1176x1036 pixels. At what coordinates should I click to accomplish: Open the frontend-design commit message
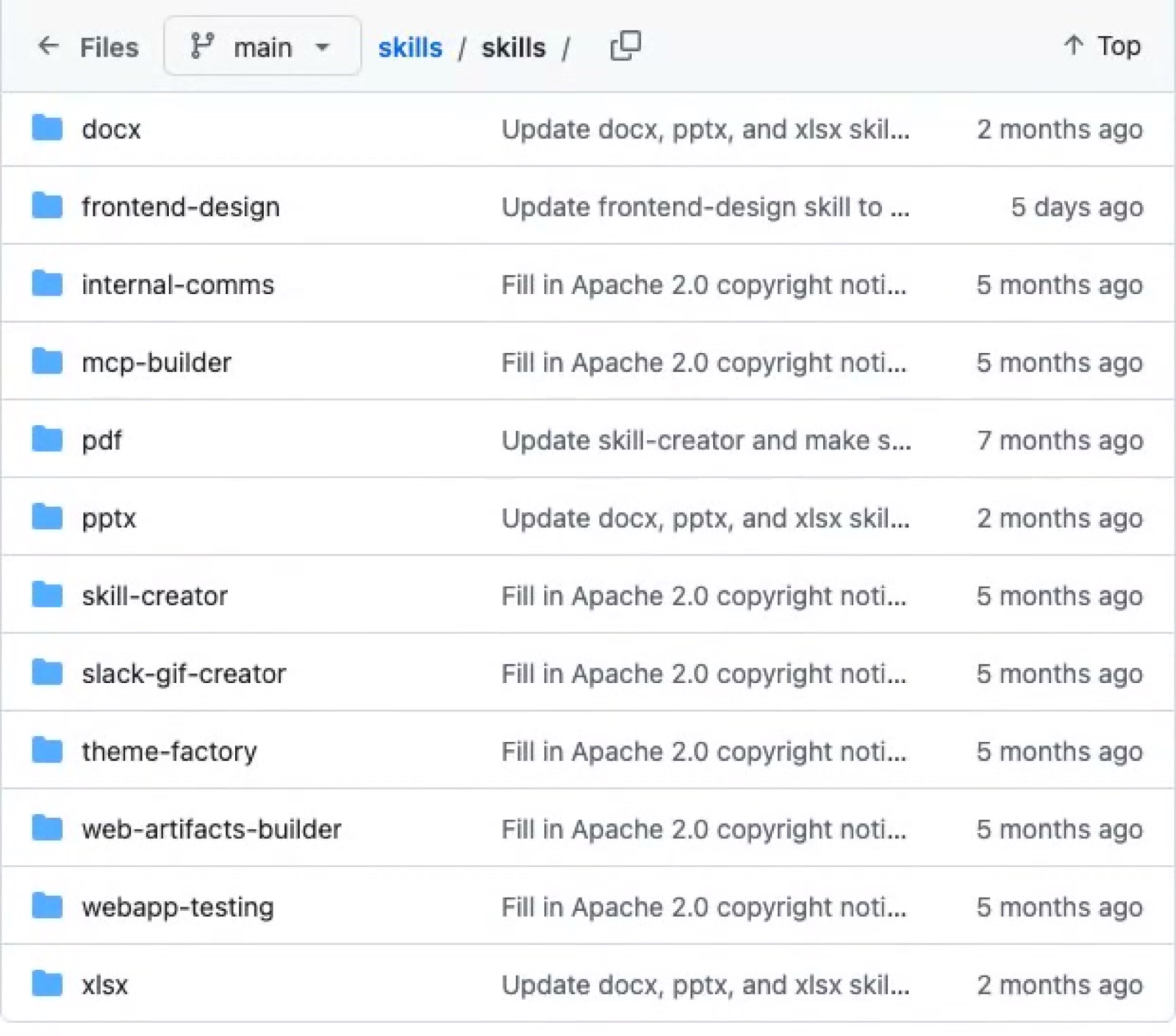pyautogui.click(x=706, y=207)
